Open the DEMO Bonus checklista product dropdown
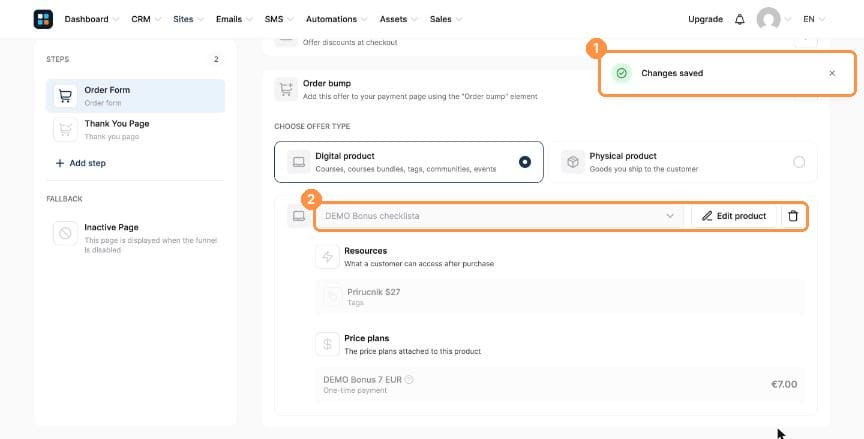Screen dimensions: 864x439 point(499,216)
